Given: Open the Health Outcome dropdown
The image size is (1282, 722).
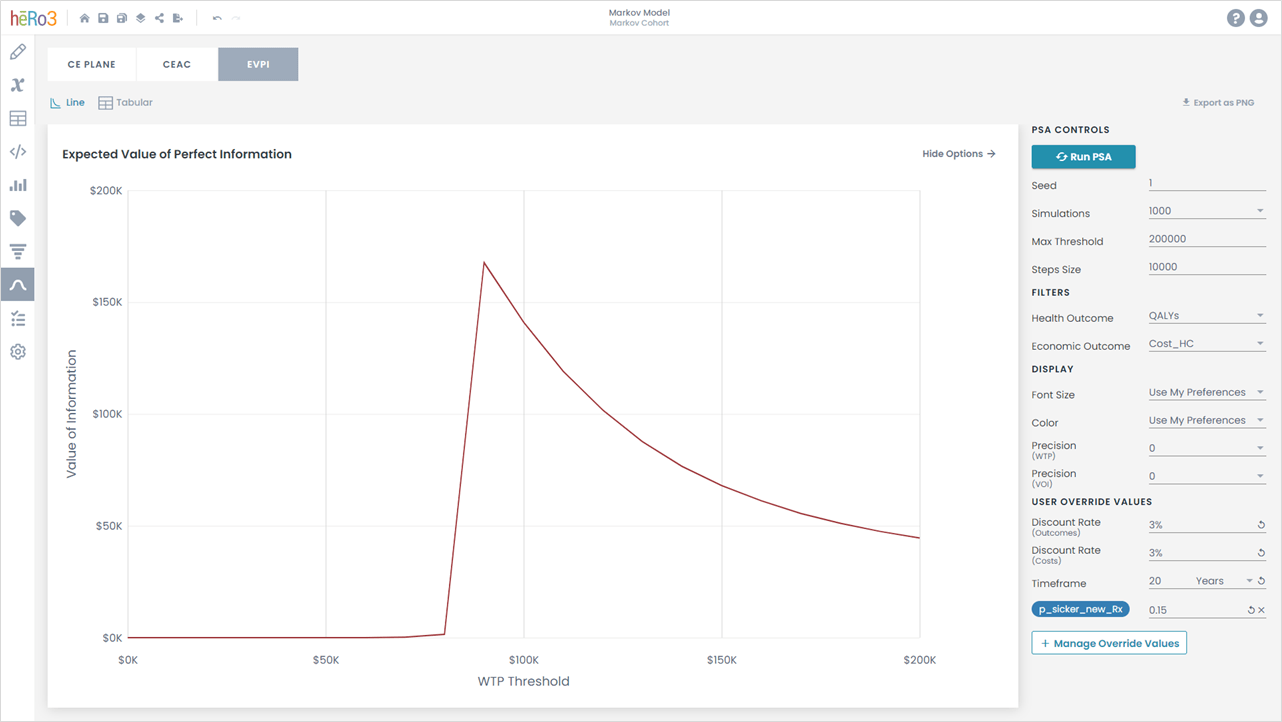Looking at the screenshot, I should [1207, 316].
